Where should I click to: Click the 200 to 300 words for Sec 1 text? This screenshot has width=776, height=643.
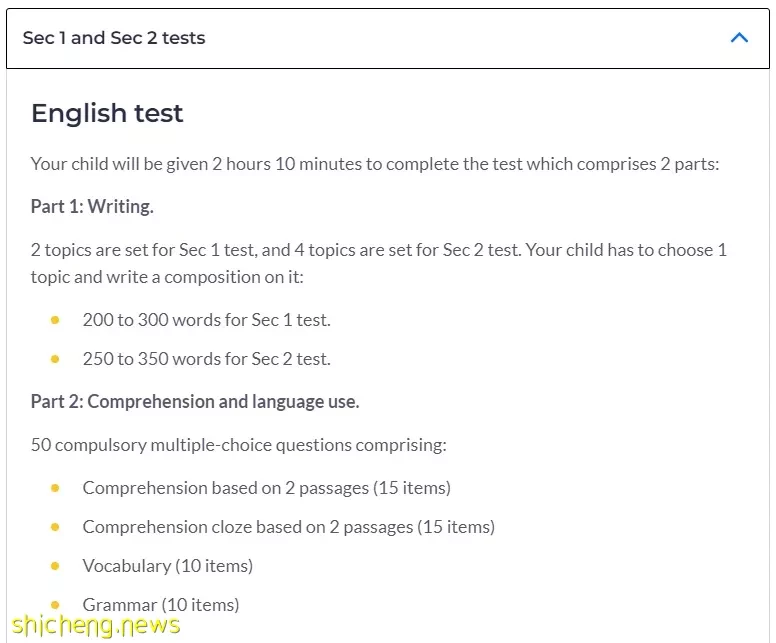coord(206,320)
